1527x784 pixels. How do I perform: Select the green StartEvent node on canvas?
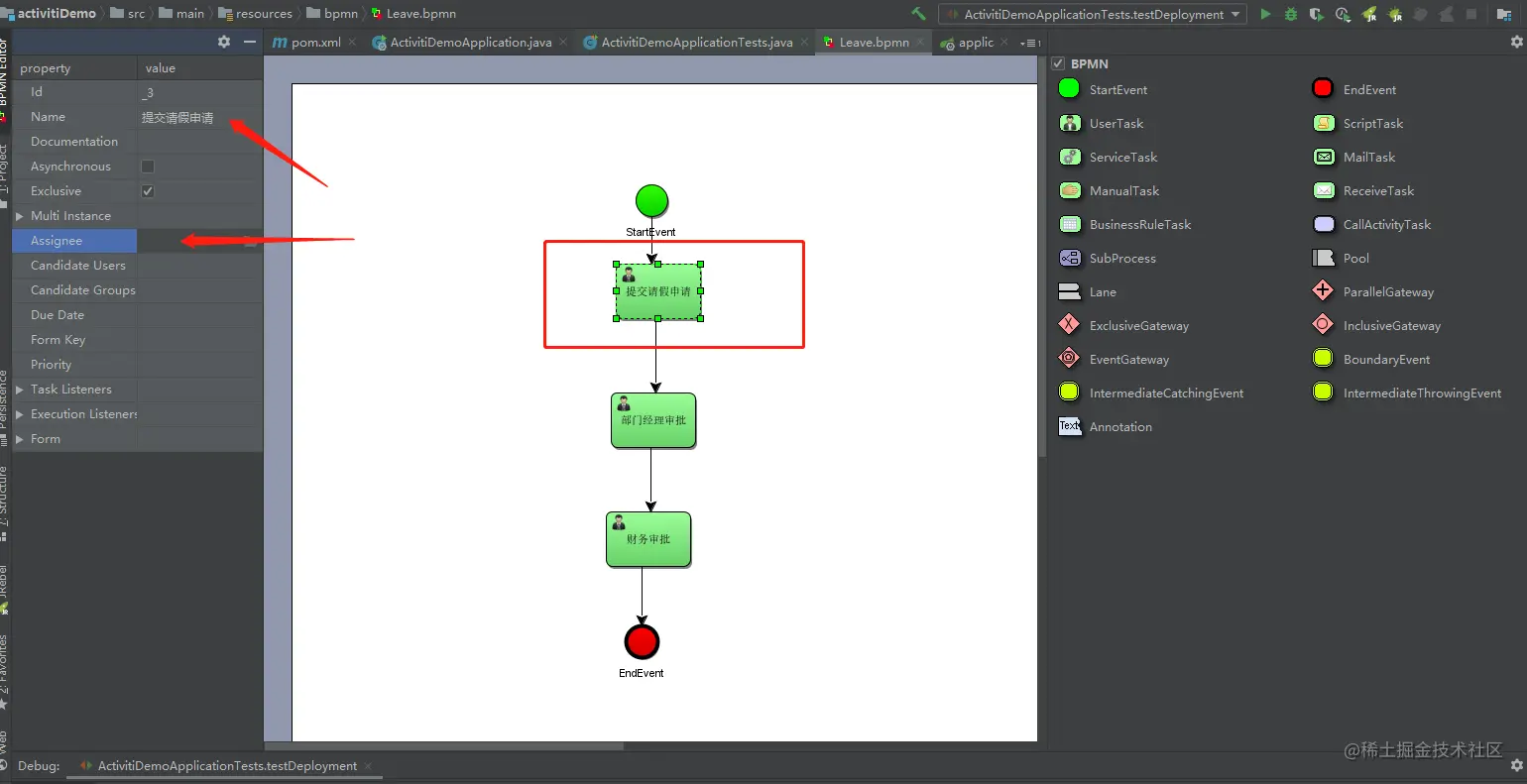(x=651, y=201)
